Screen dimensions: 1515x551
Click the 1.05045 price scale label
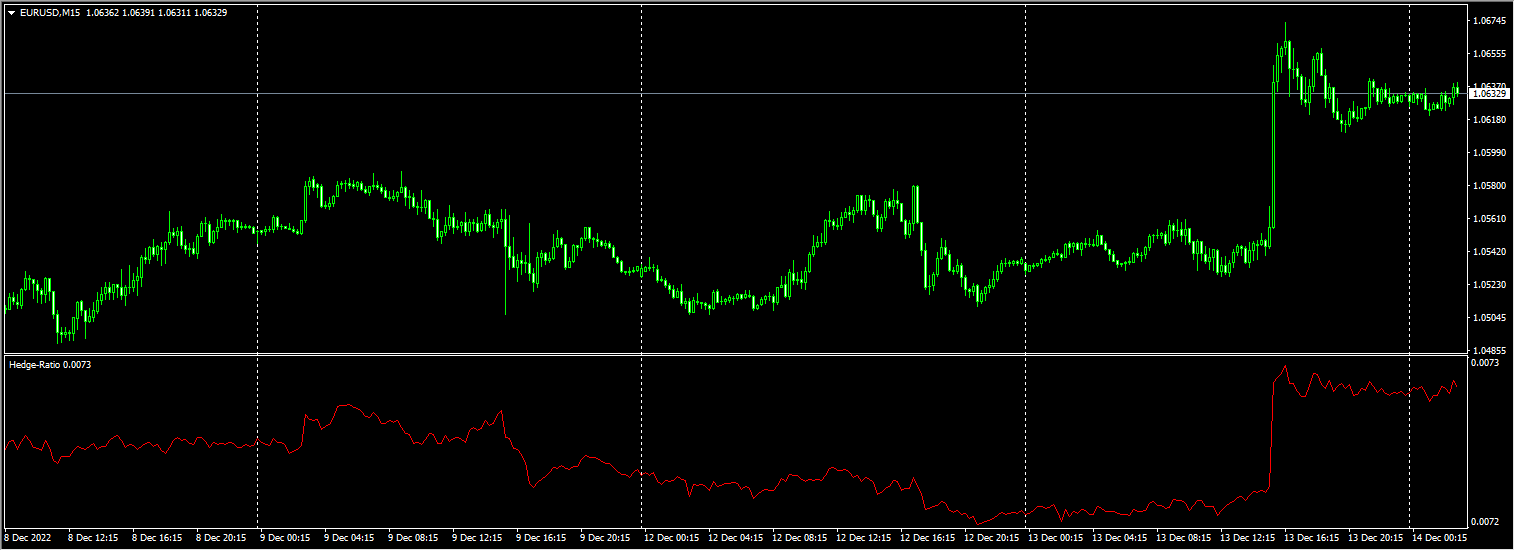click(1490, 317)
